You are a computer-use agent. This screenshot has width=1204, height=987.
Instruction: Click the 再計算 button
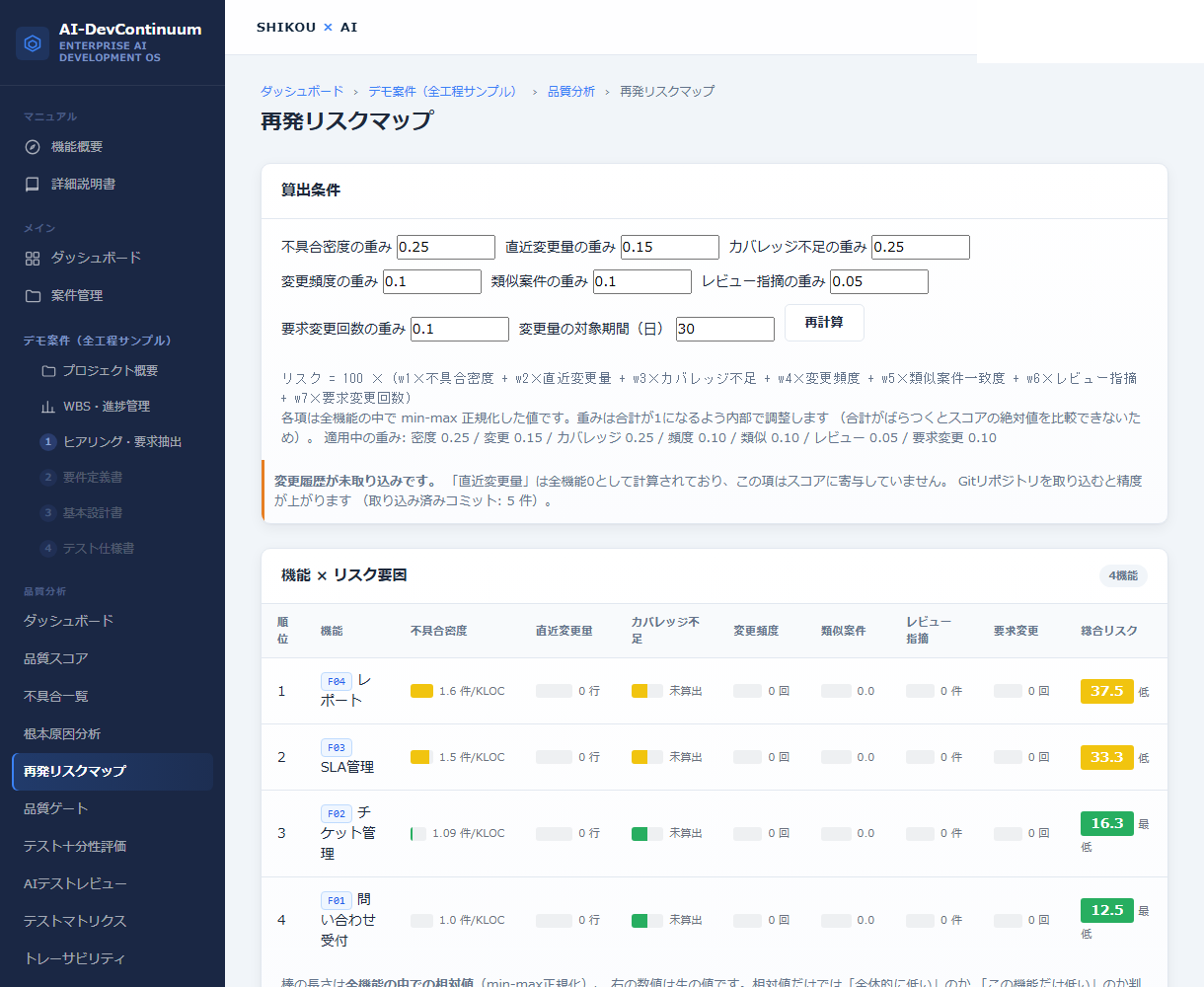[x=824, y=323]
